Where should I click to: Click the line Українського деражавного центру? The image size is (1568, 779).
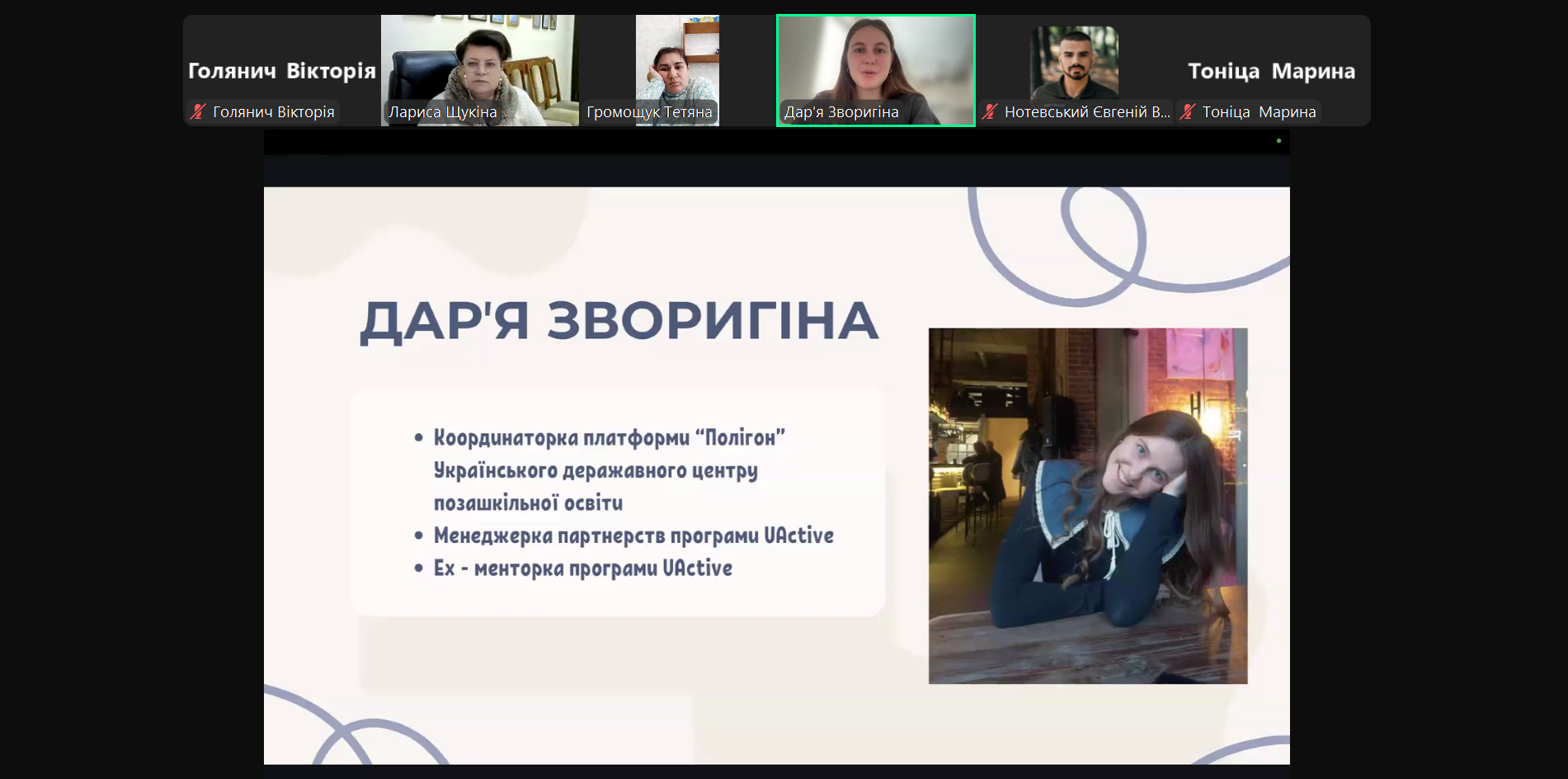tap(596, 470)
